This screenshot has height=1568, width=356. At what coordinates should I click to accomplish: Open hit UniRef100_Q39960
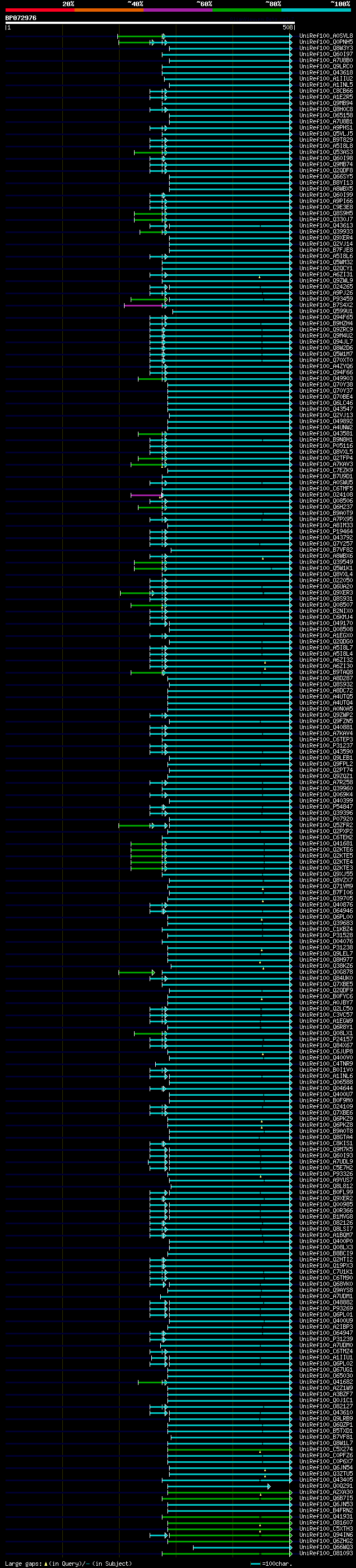[326, 789]
